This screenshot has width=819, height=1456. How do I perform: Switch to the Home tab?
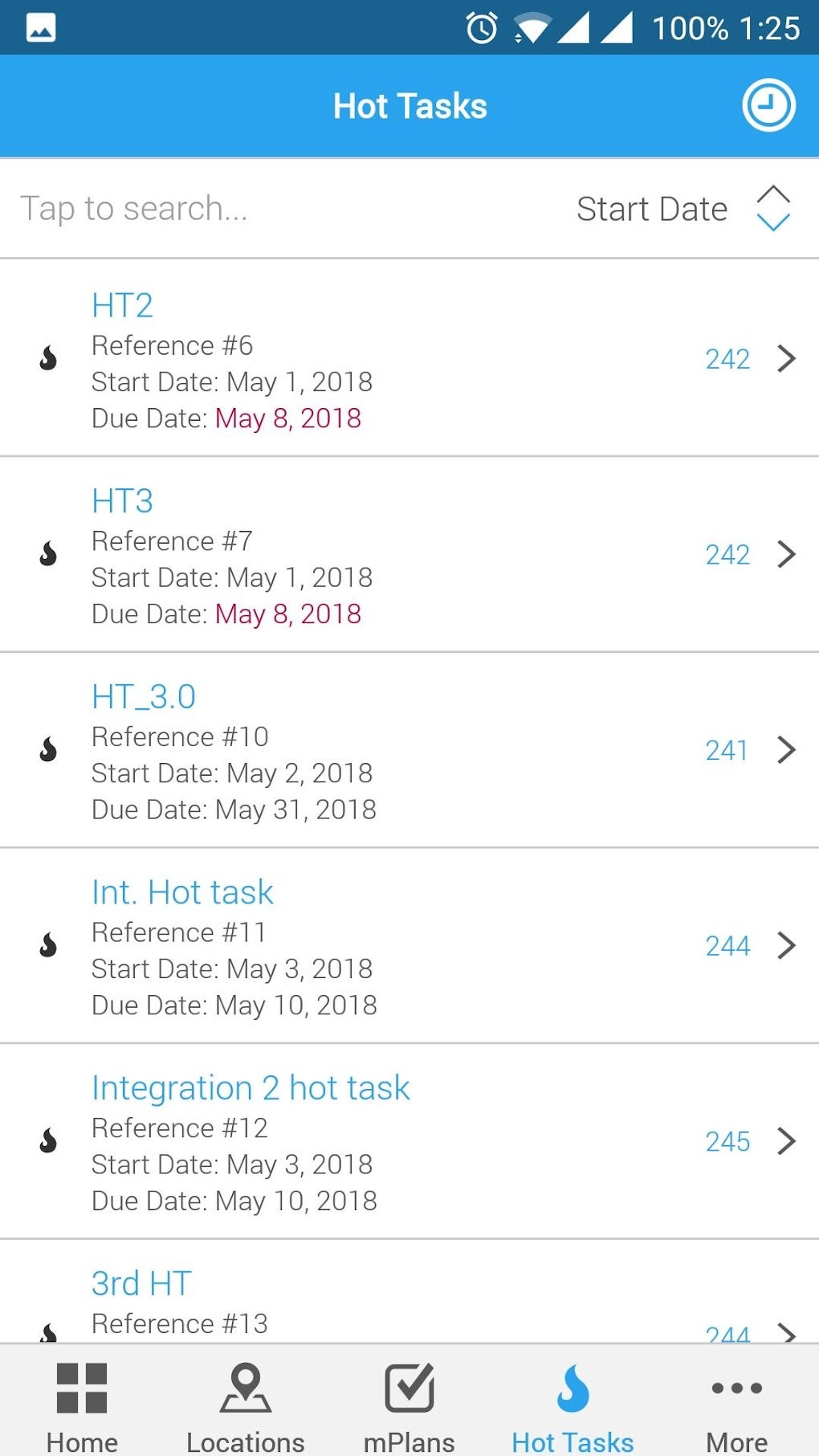[x=82, y=1405]
